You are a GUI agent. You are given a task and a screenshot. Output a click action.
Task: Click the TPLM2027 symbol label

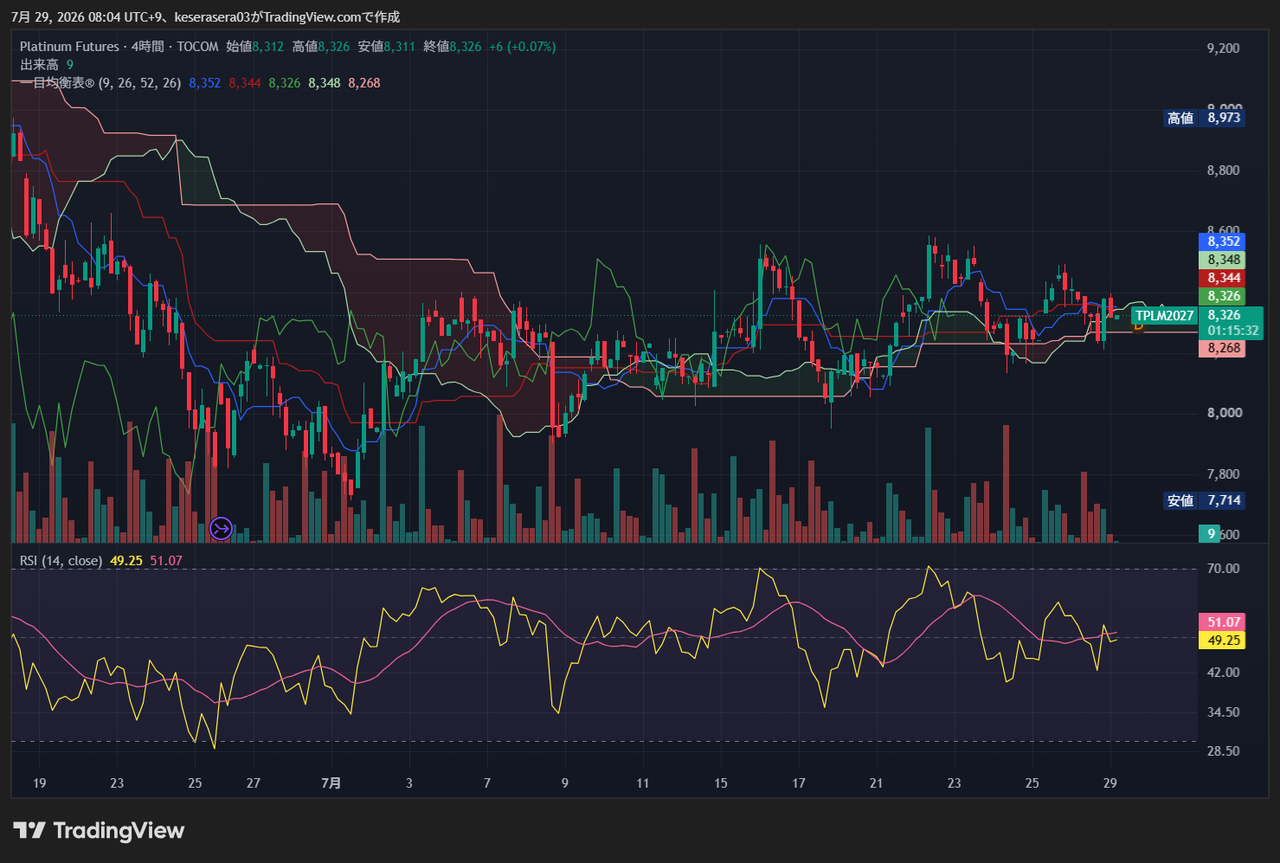[x=1164, y=315]
